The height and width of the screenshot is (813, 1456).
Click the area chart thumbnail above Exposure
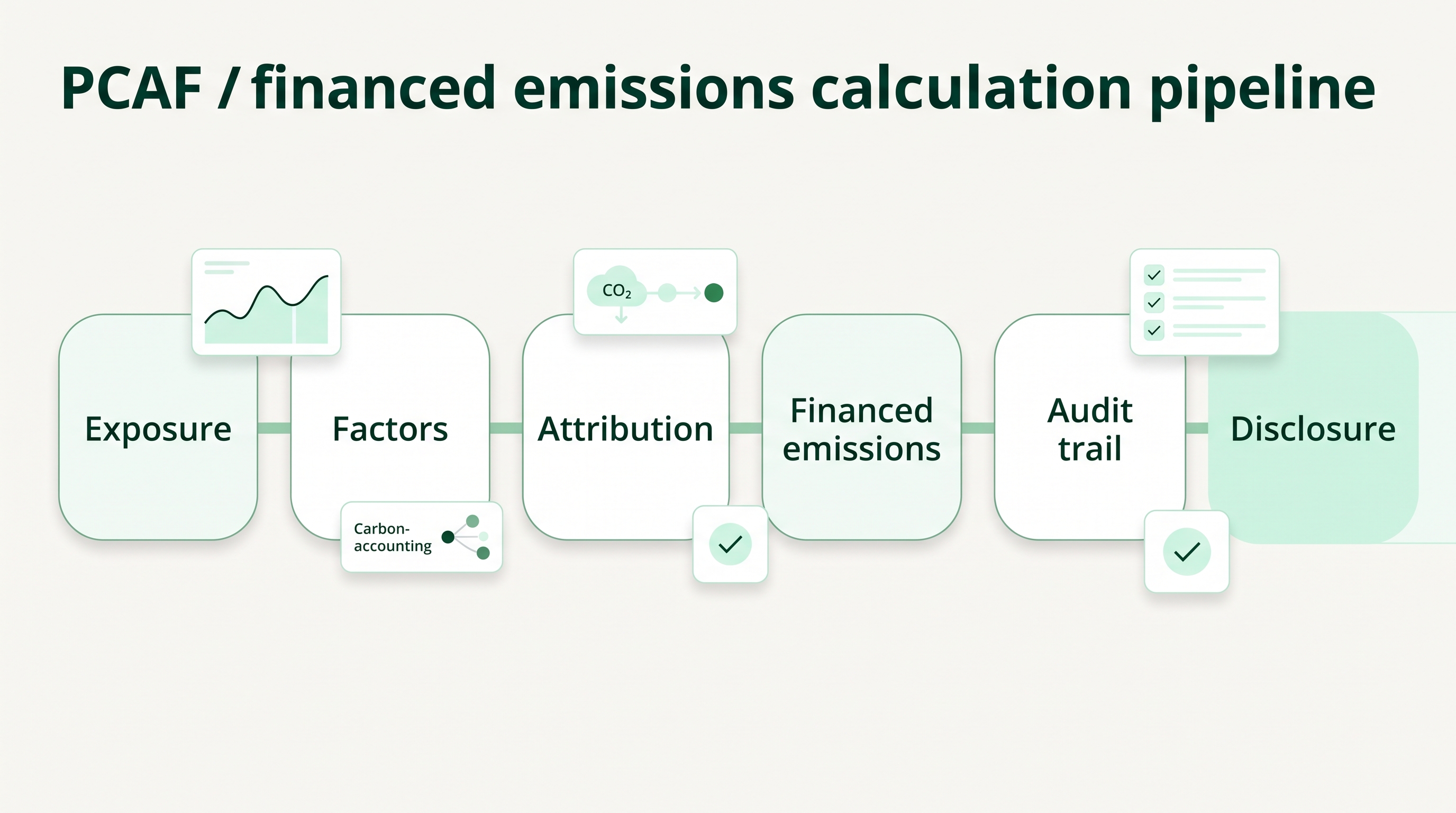(x=266, y=302)
